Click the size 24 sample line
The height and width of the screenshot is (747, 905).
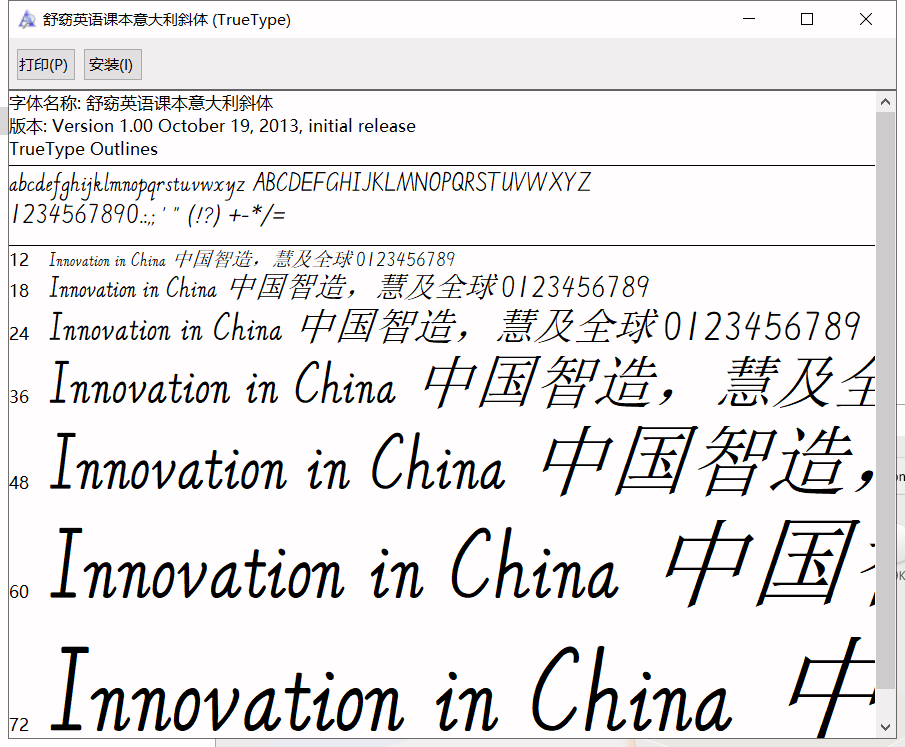point(455,327)
